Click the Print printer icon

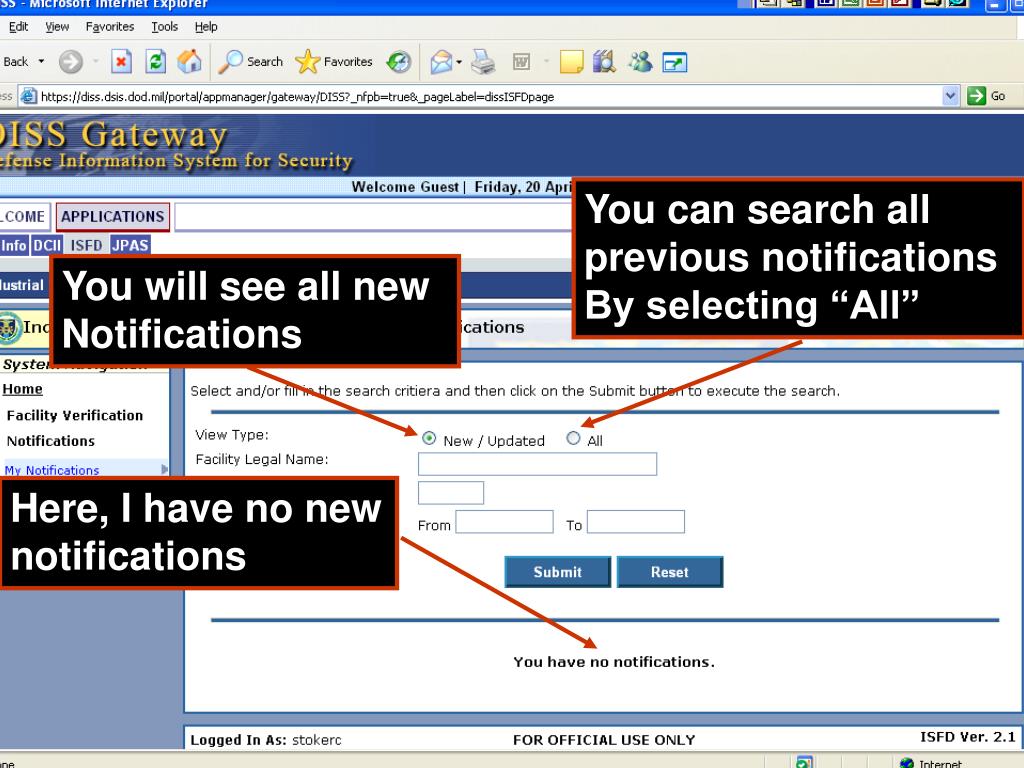click(x=484, y=62)
